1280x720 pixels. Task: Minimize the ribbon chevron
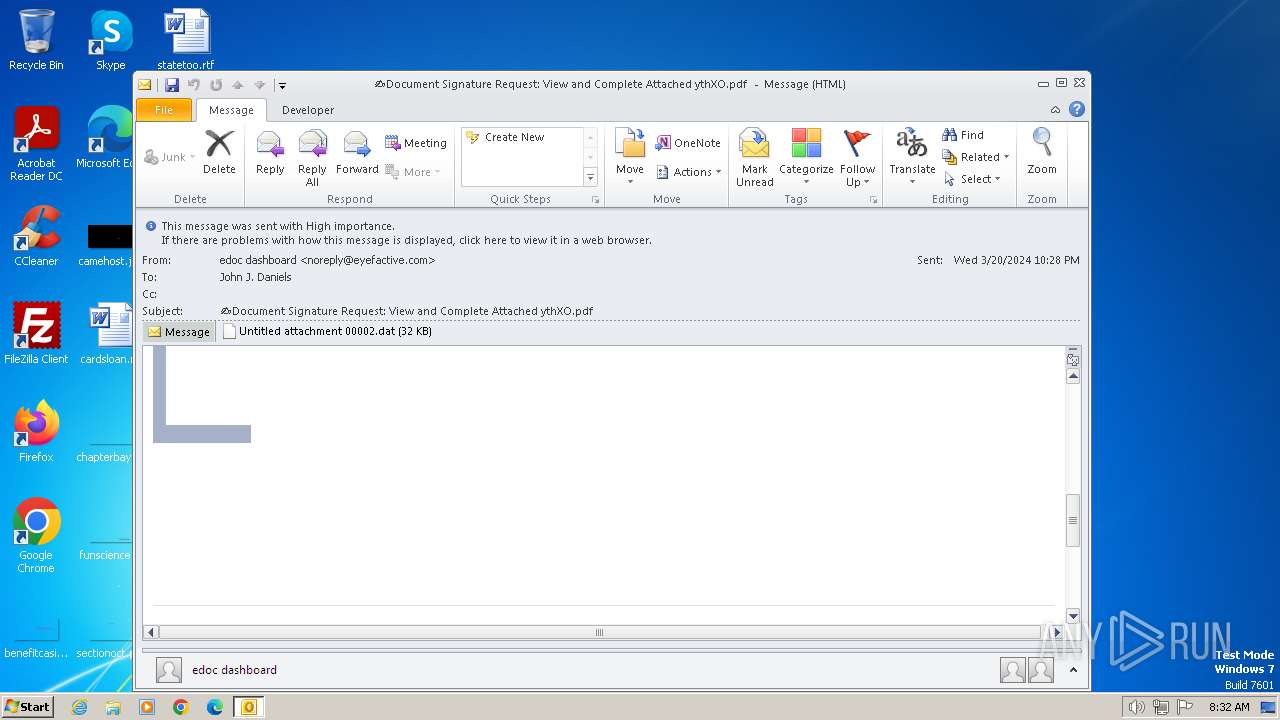[x=1055, y=110]
